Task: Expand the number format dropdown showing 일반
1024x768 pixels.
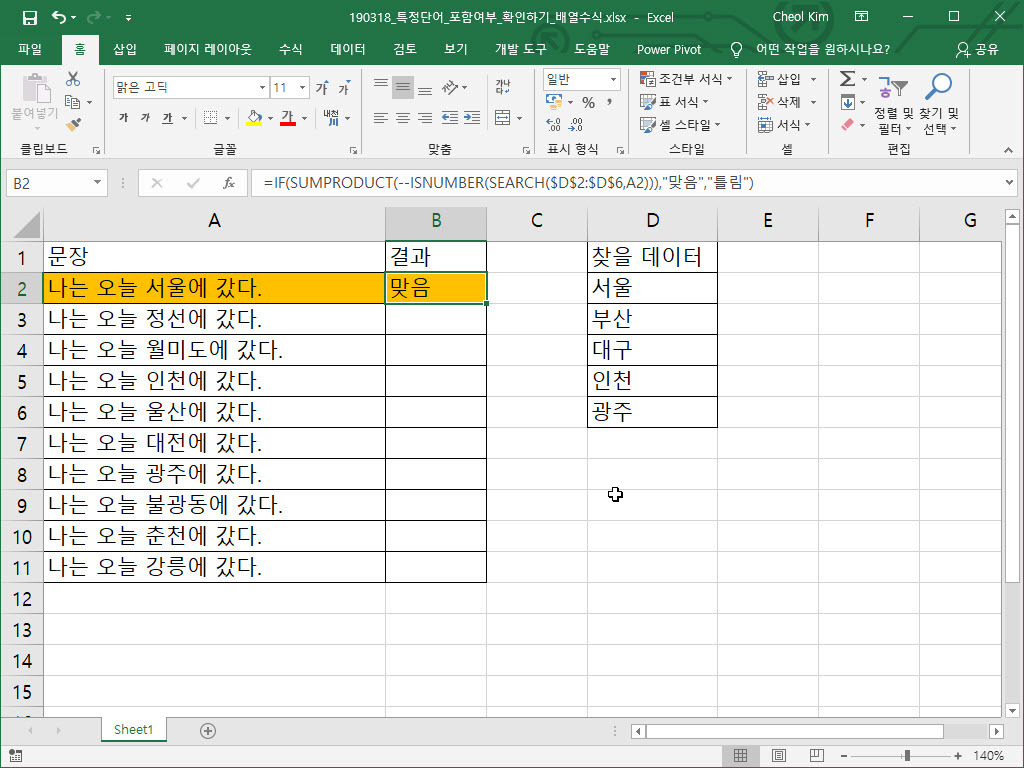Action: coord(612,79)
